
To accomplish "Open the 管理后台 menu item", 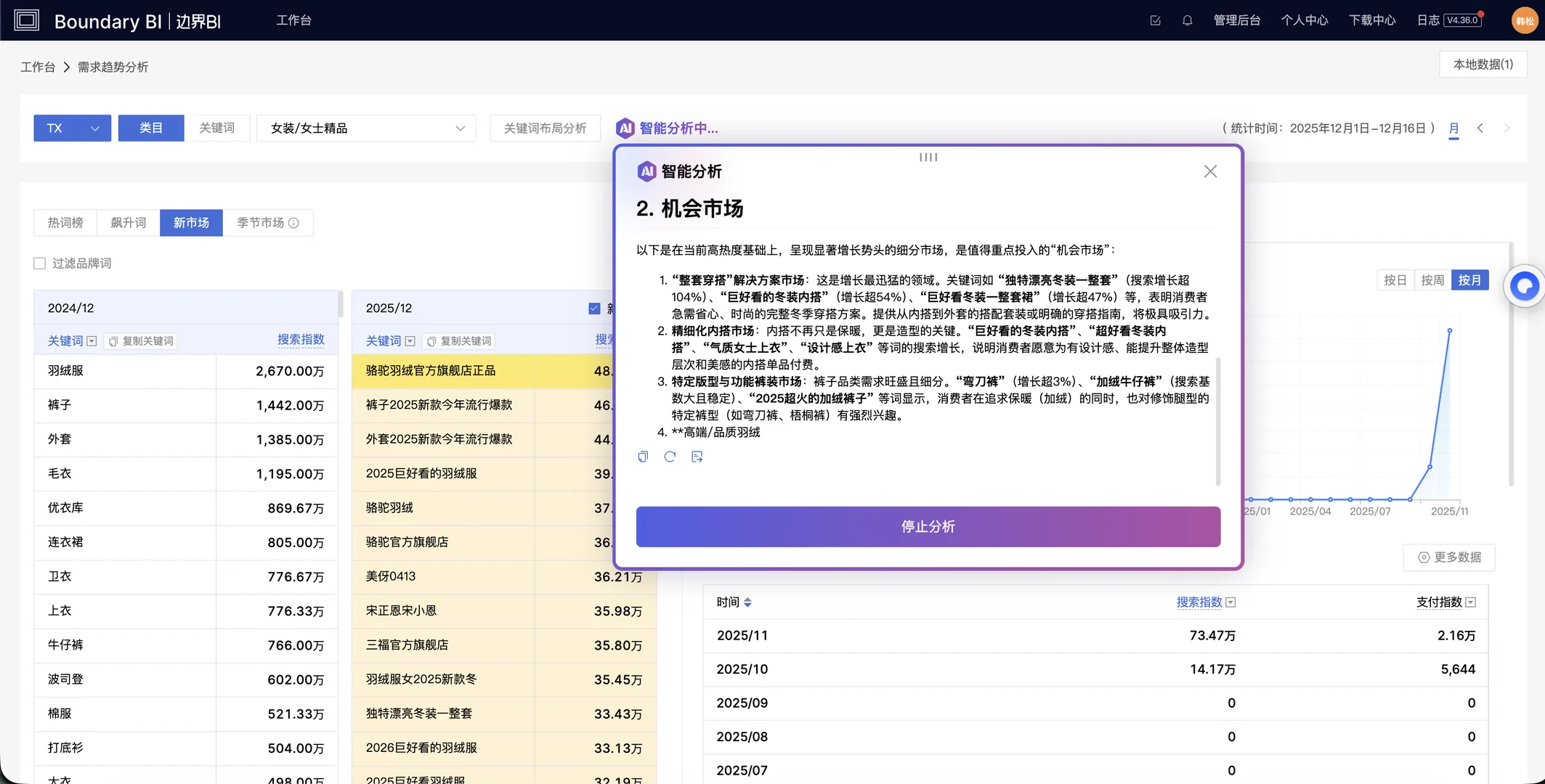I will tap(1238, 20).
